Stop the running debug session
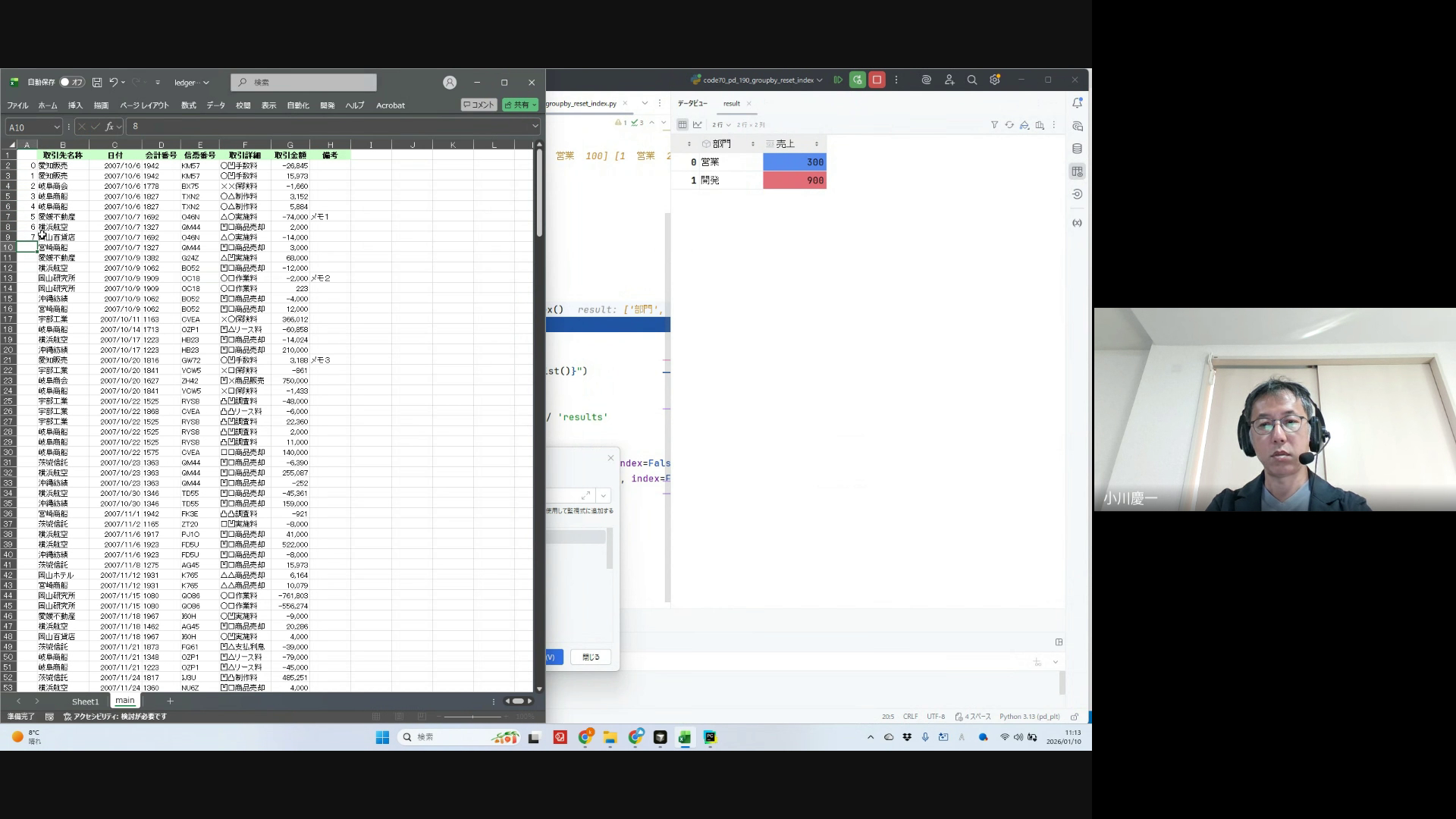 (x=877, y=80)
